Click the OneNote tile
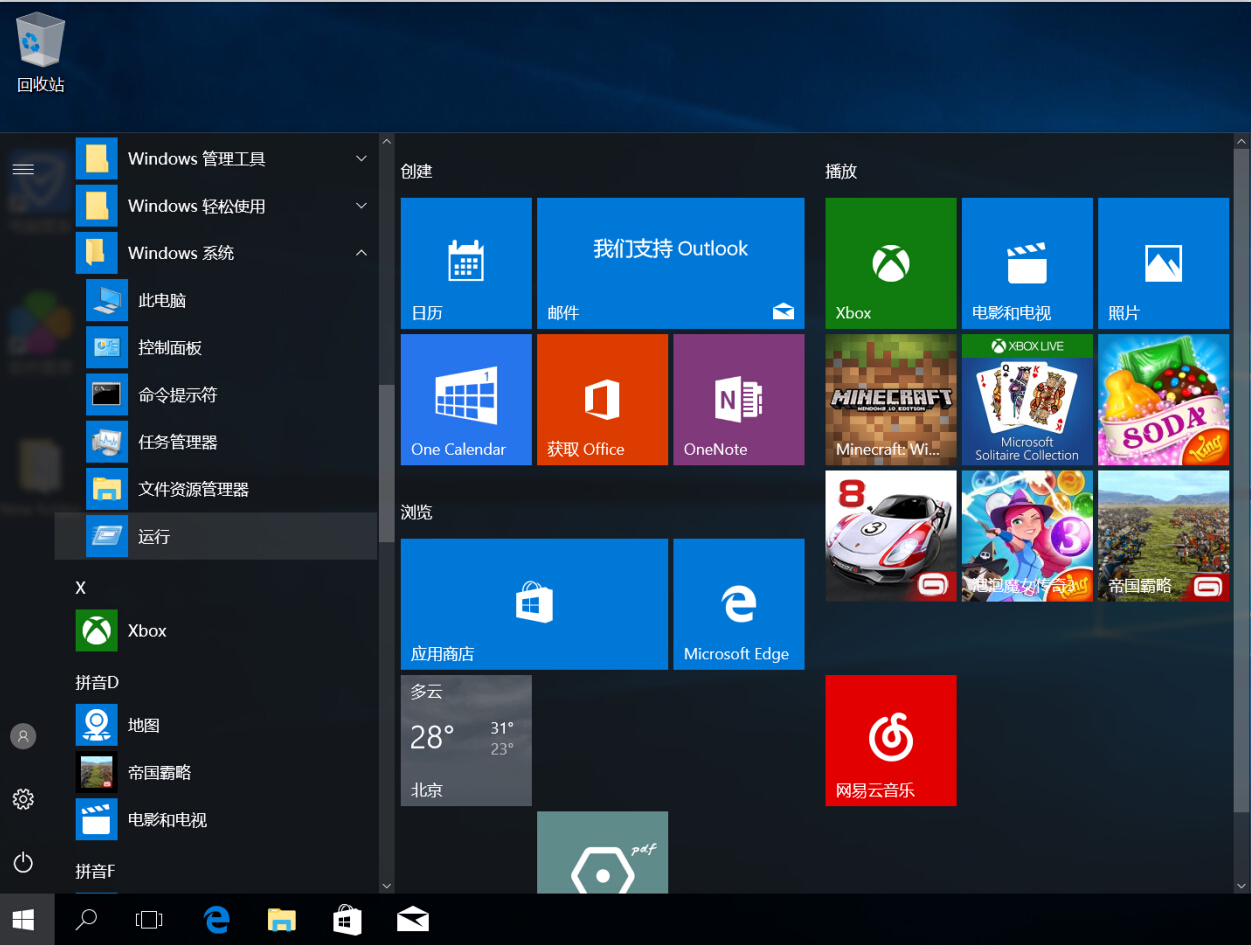 pos(738,399)
